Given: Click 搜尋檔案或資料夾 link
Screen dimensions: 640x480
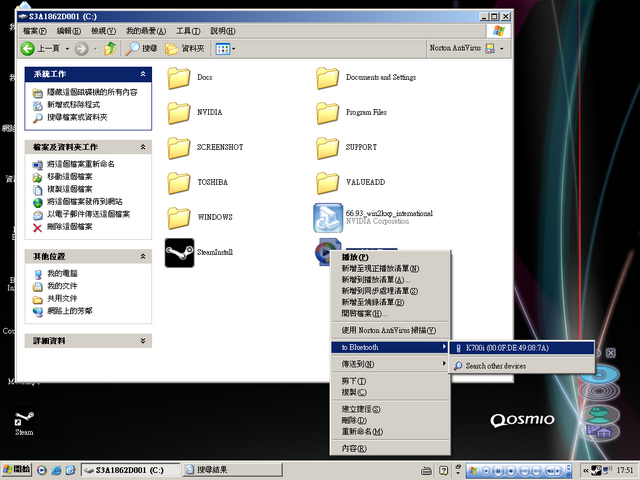Looking at the screenshot, I should click(77, 118).
